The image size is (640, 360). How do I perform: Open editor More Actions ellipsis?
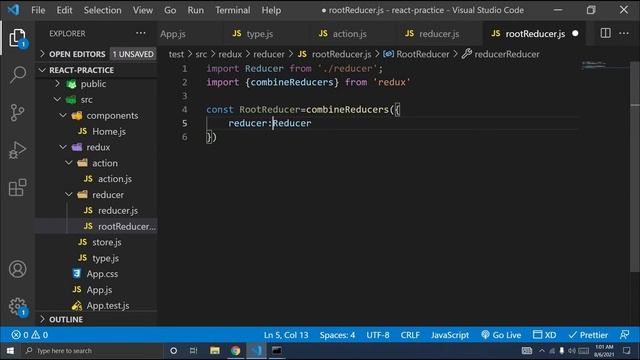click(x=624, y=33)
